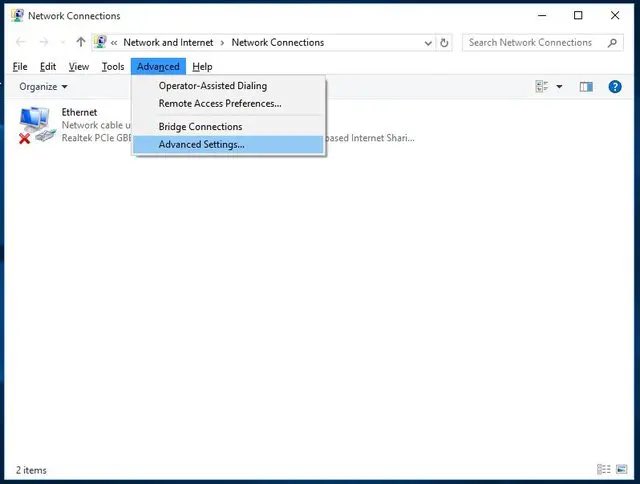Click the search magnifier icon
The width and height of the screenshot is (640, 484).
tap(612, 42)
